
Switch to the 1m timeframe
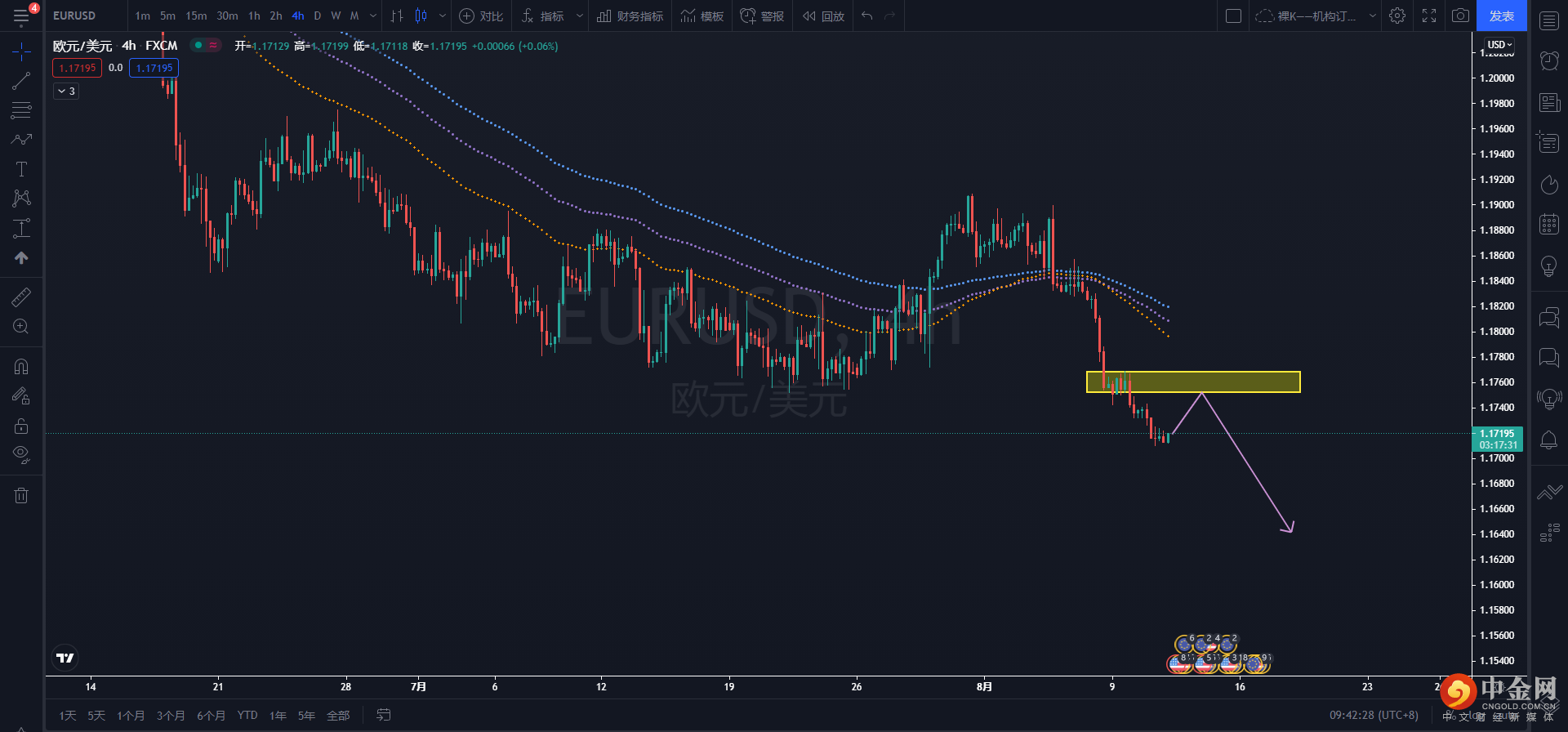pyautogui.click(x=143, y=16)
